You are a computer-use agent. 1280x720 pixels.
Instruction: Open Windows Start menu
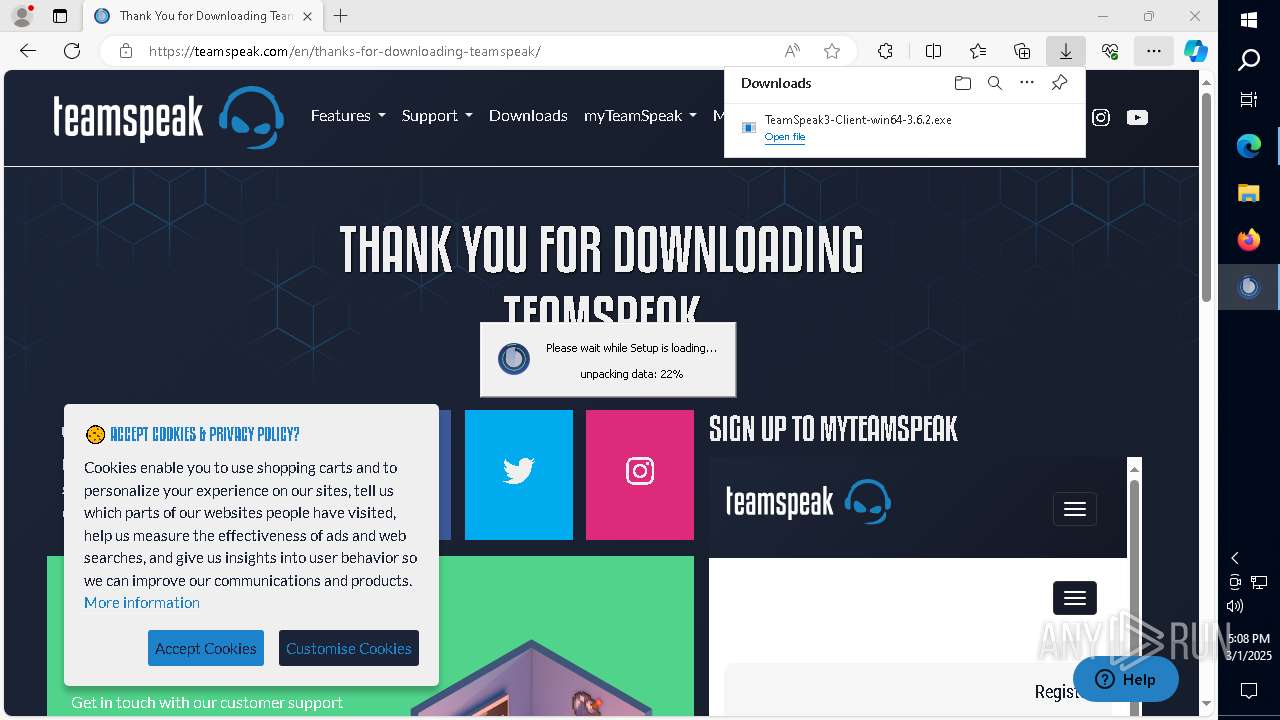pos(1249,20)
